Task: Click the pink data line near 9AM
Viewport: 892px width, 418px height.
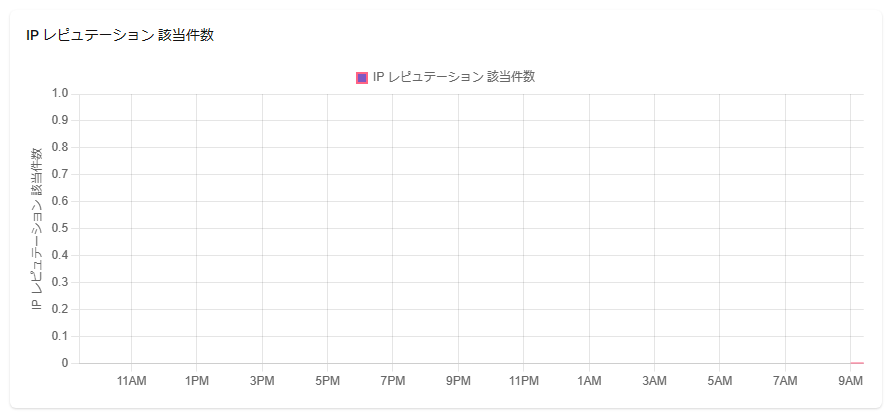Action: click(857, 363)
